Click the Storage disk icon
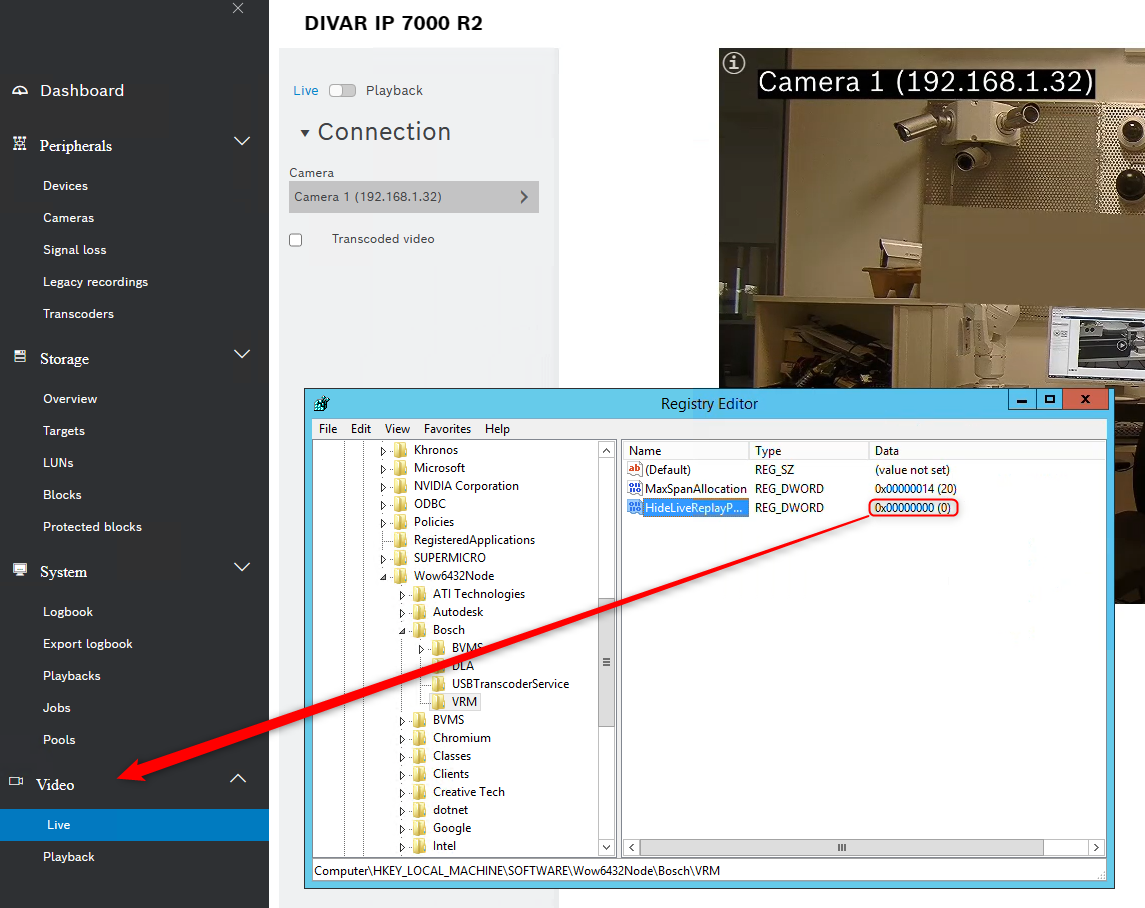Image resolution: width=1145 pixels, height=908 pixels. 20,356
